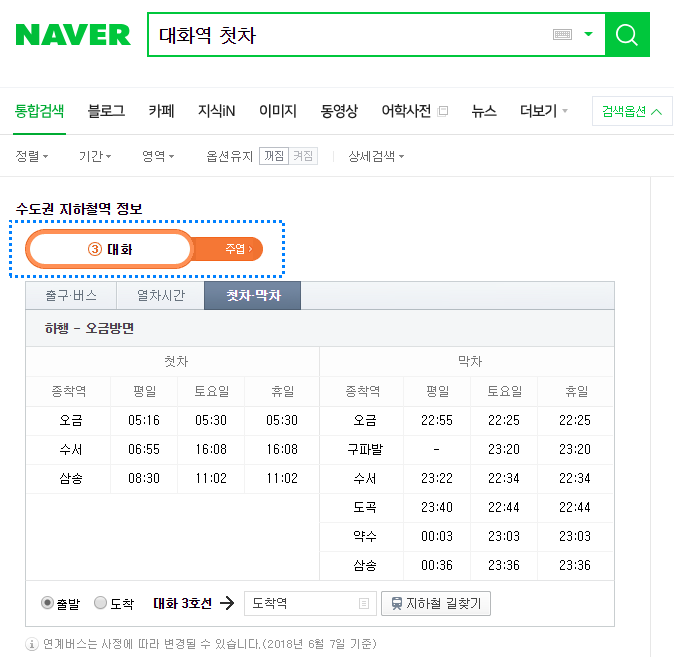Open the 카페 tab
Viewport: 674px width, 657px height.
[x=161, y=111]
